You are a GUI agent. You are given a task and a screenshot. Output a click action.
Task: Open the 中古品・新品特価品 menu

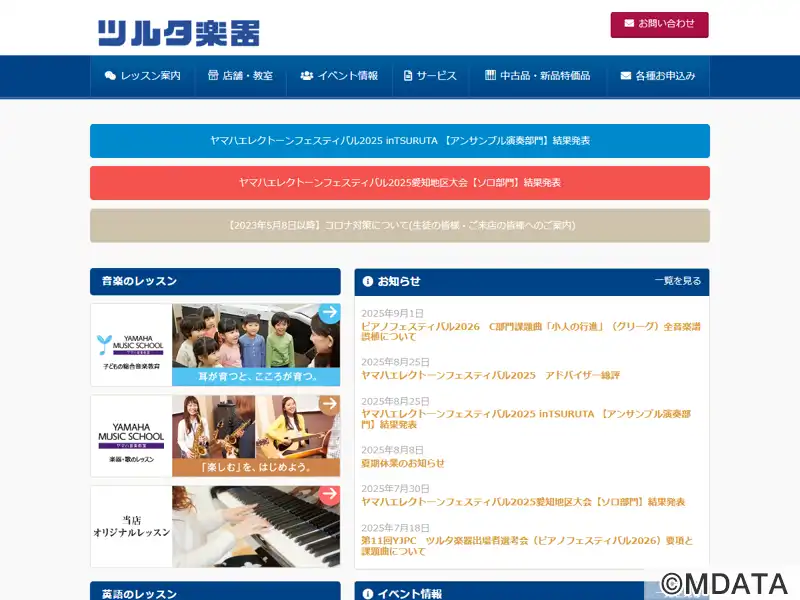(x=538, y=76)
